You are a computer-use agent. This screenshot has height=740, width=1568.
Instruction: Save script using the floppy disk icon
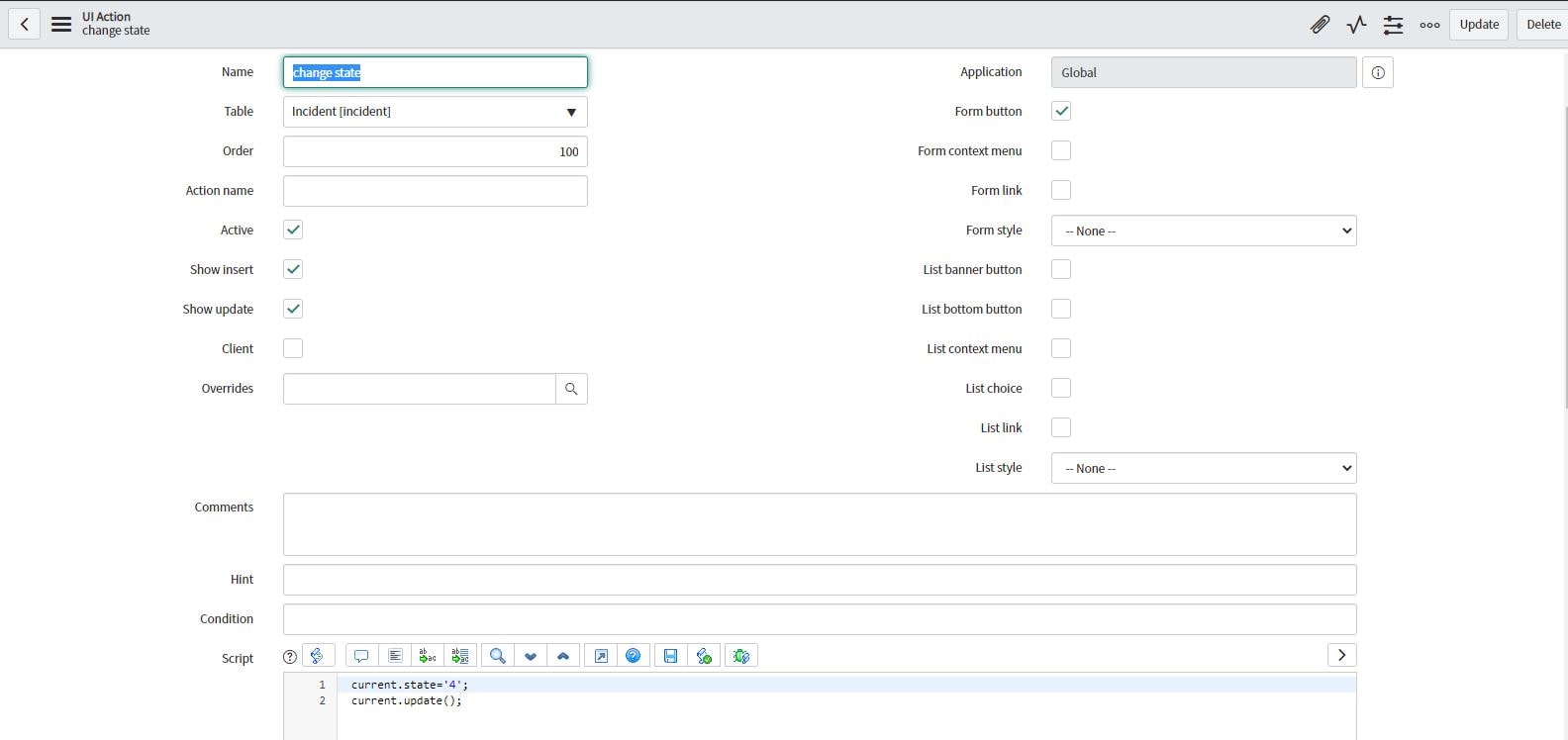pyautogui.click(x=671, y=656)
